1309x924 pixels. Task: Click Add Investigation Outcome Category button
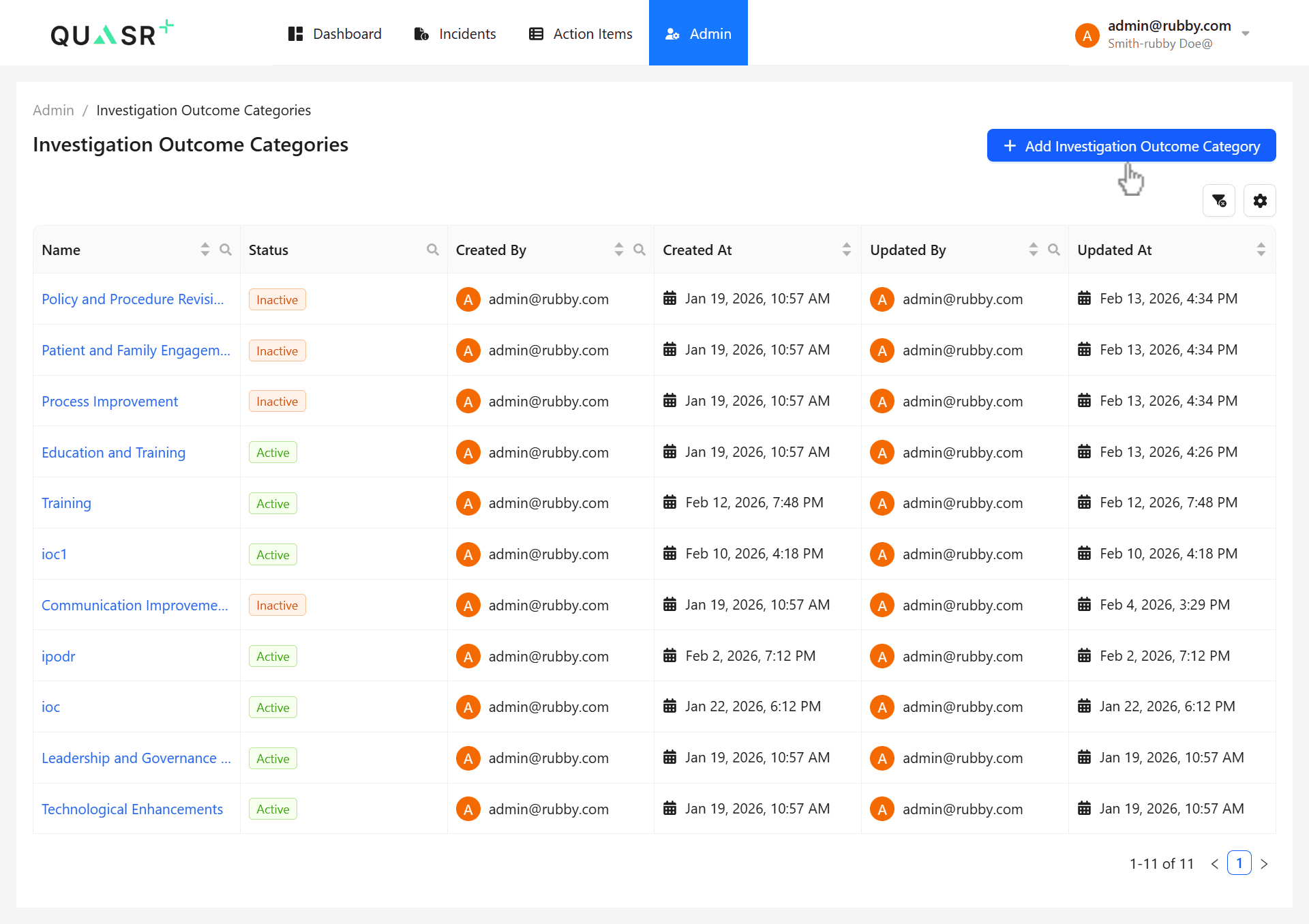tap(1131, 146)
